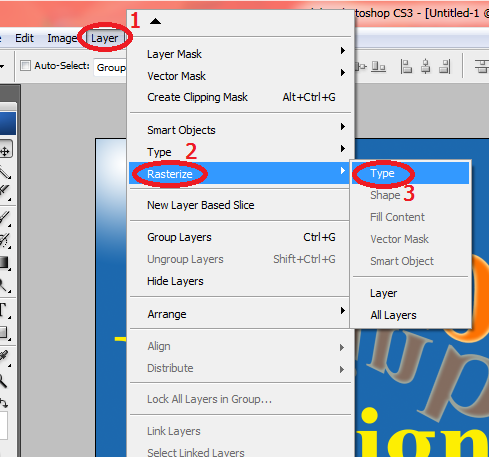Viewport: 489px width, 457px height.
Task: Expand the Arrange submenu
Action: 240,314
